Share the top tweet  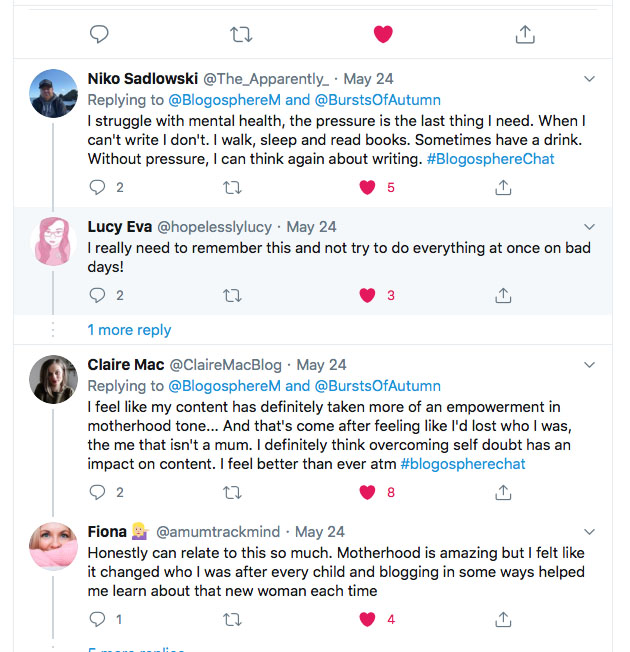(523, 35)
